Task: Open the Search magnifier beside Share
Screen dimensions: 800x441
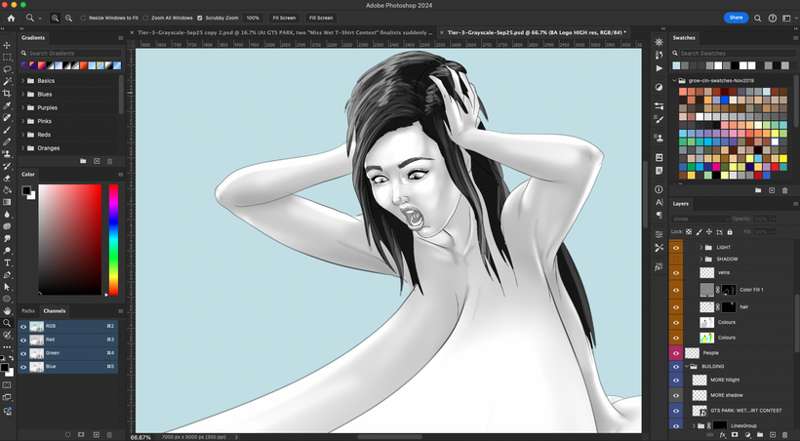Action: pos(758,18)
